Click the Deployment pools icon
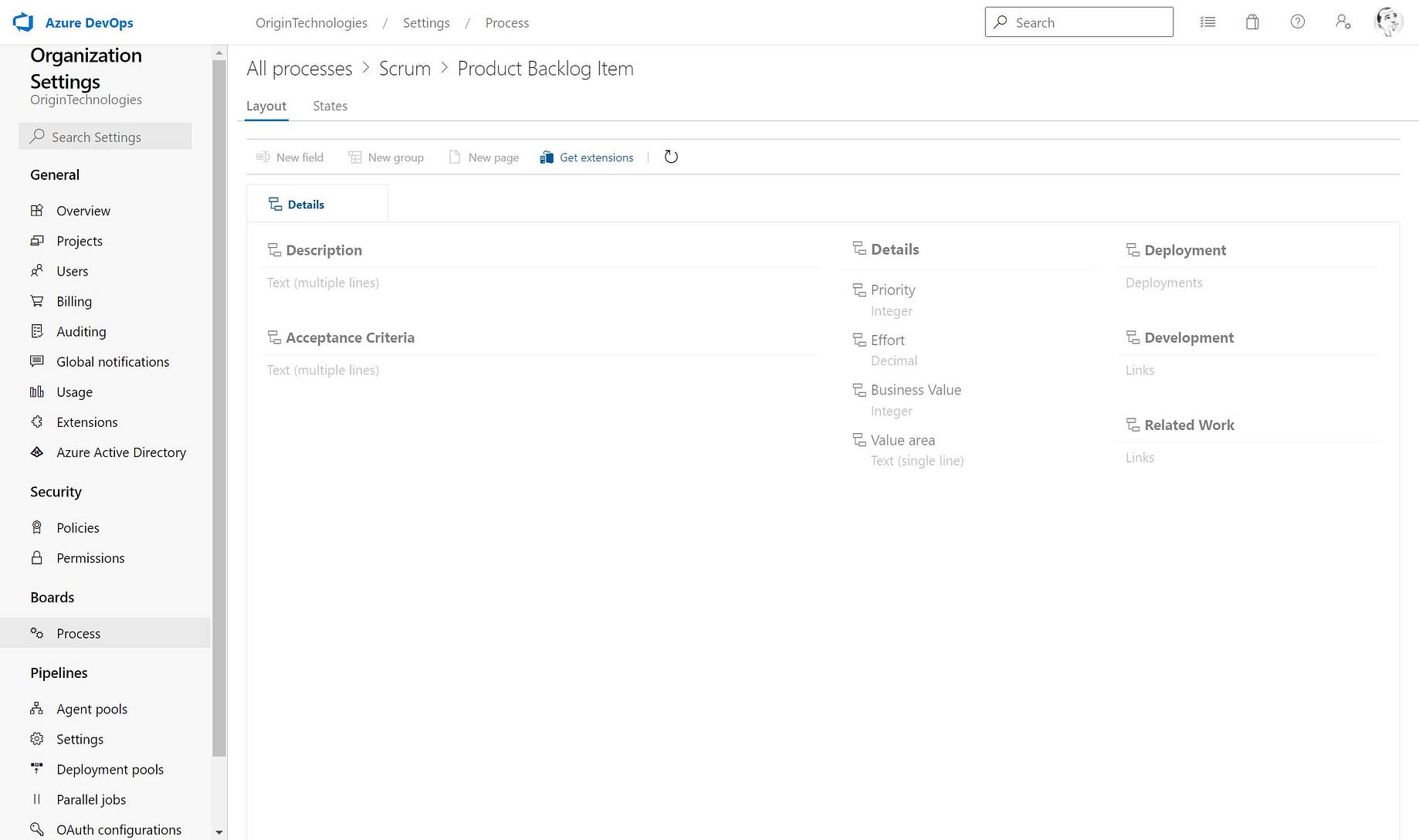The height and width of the screenshot is (840, 1419). coord(36,769)
